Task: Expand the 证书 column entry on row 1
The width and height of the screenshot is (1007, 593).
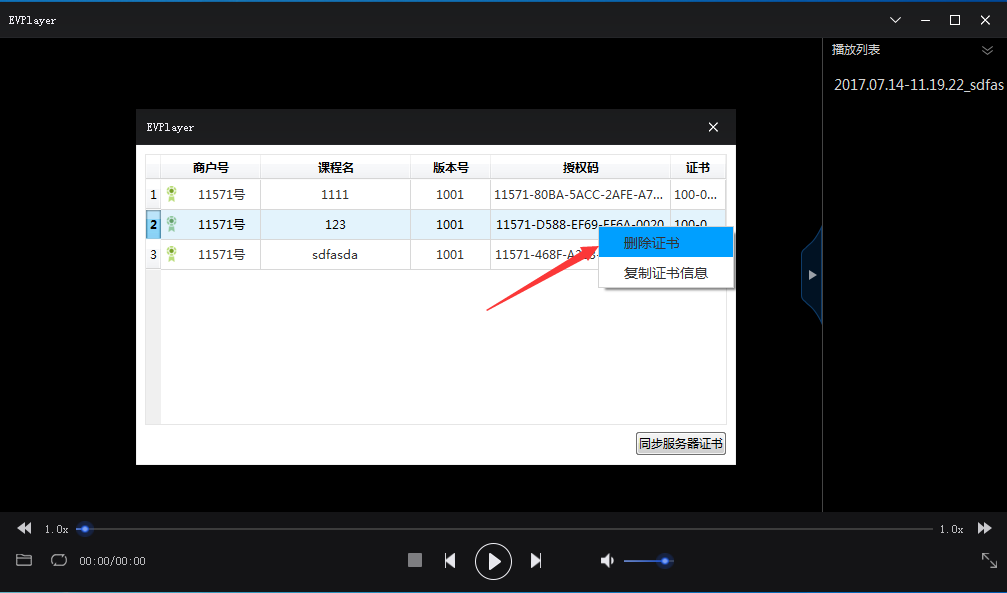Action: tap(697, 194)
